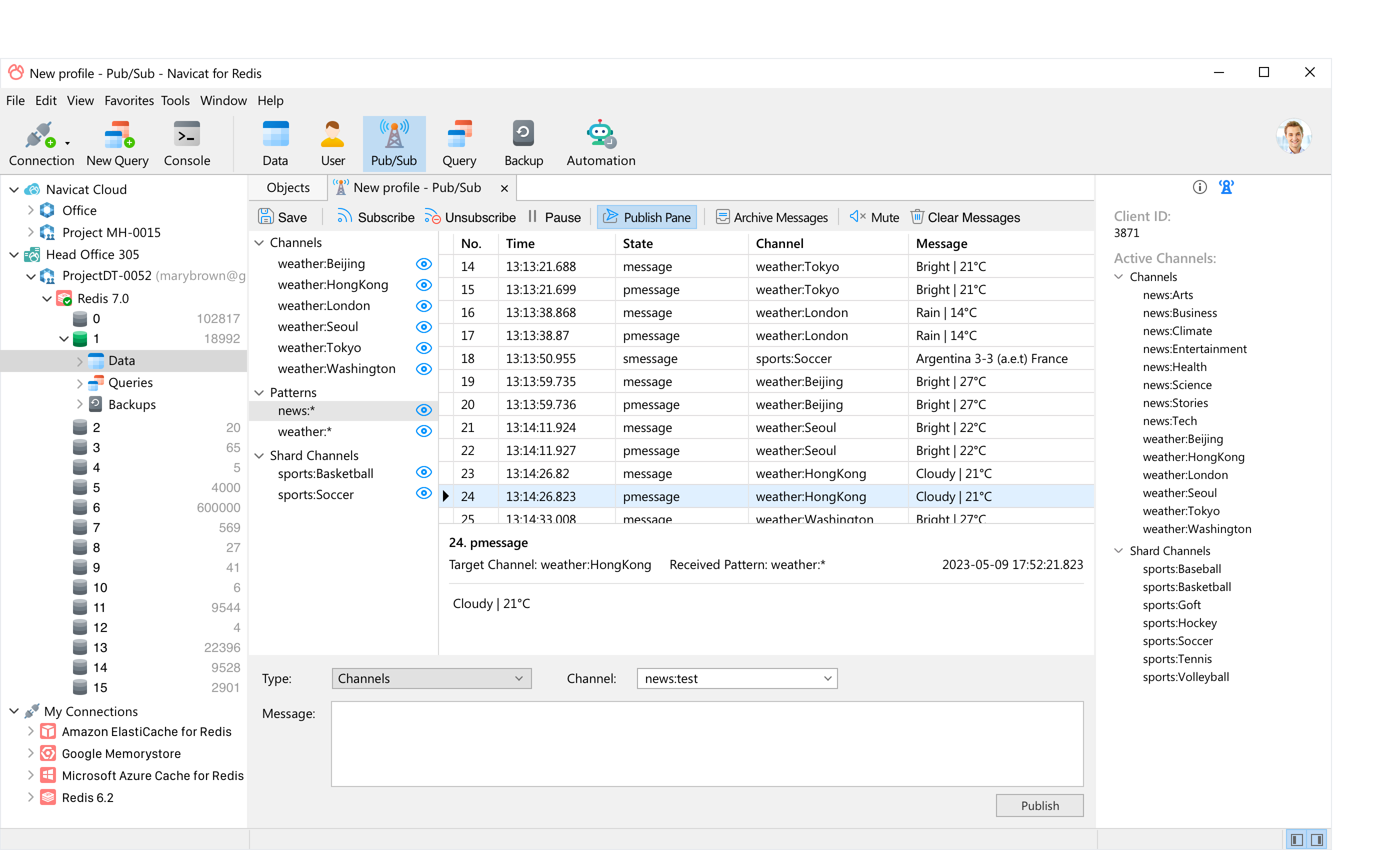The image size is (1400, 850).
Task: Close the New profile Pub/Sub tab
Action: click(x=504, y=188)
